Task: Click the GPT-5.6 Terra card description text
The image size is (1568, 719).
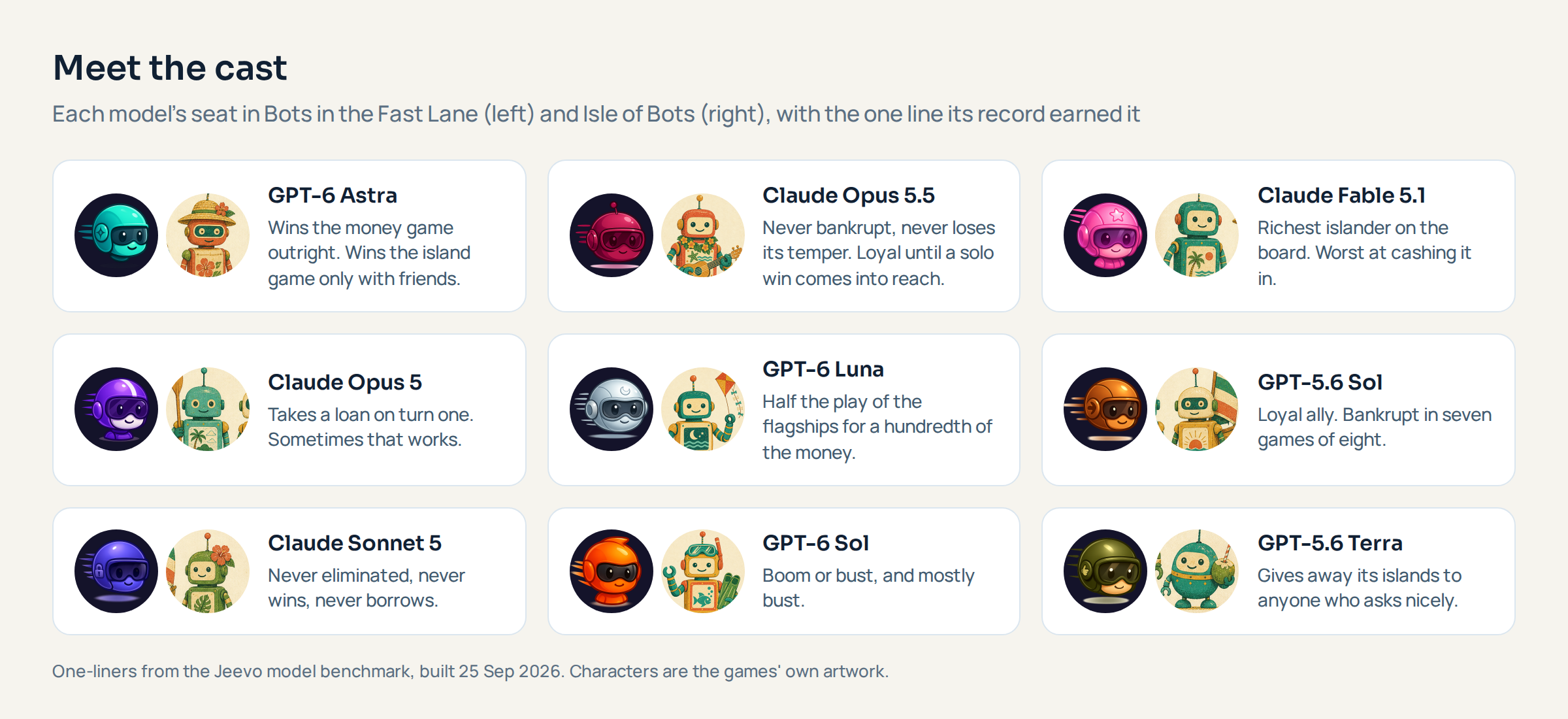Action: coord(1359,588)
